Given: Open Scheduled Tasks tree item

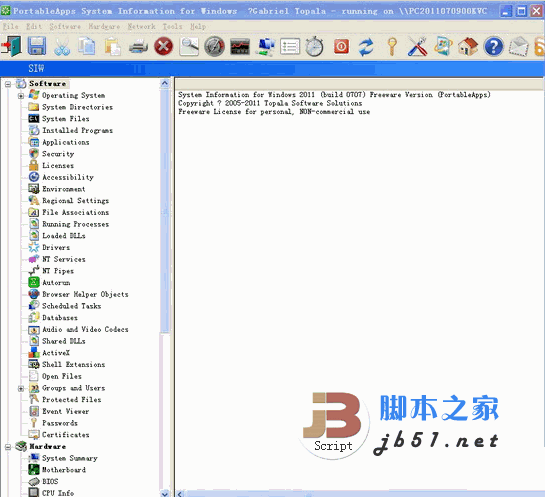Looking at the screenshot, I should pos(71,306).
